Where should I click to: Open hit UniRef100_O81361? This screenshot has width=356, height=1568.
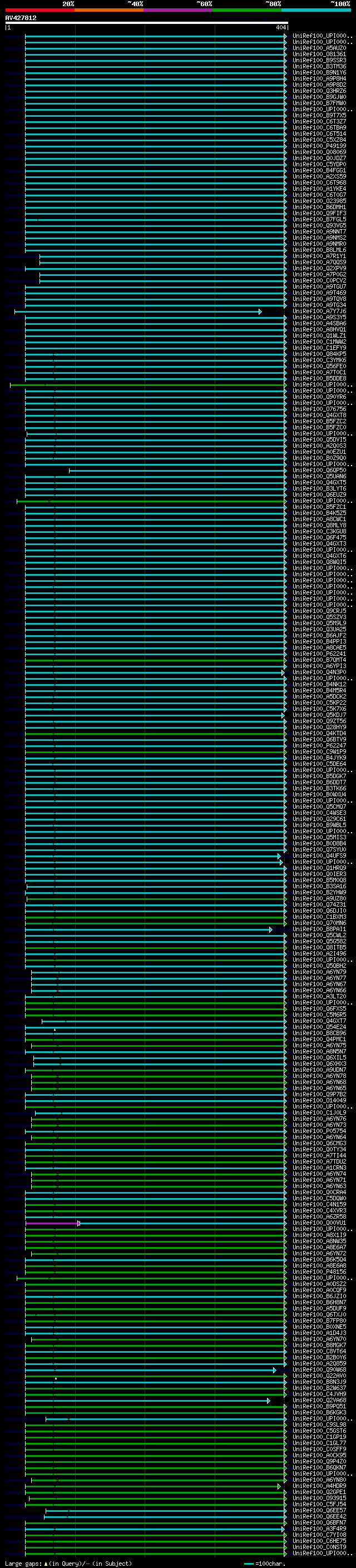click(319, 54)
